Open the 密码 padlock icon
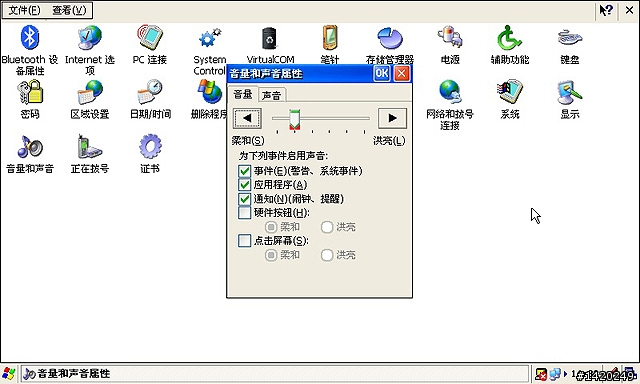This screenshot has width=640, height=384. pyautogui.click(x=30, y=92)
